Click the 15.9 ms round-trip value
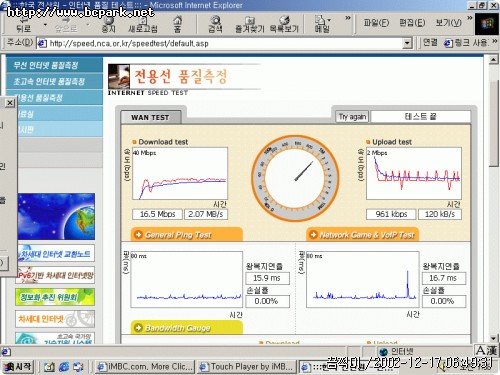 pos(267,278)
